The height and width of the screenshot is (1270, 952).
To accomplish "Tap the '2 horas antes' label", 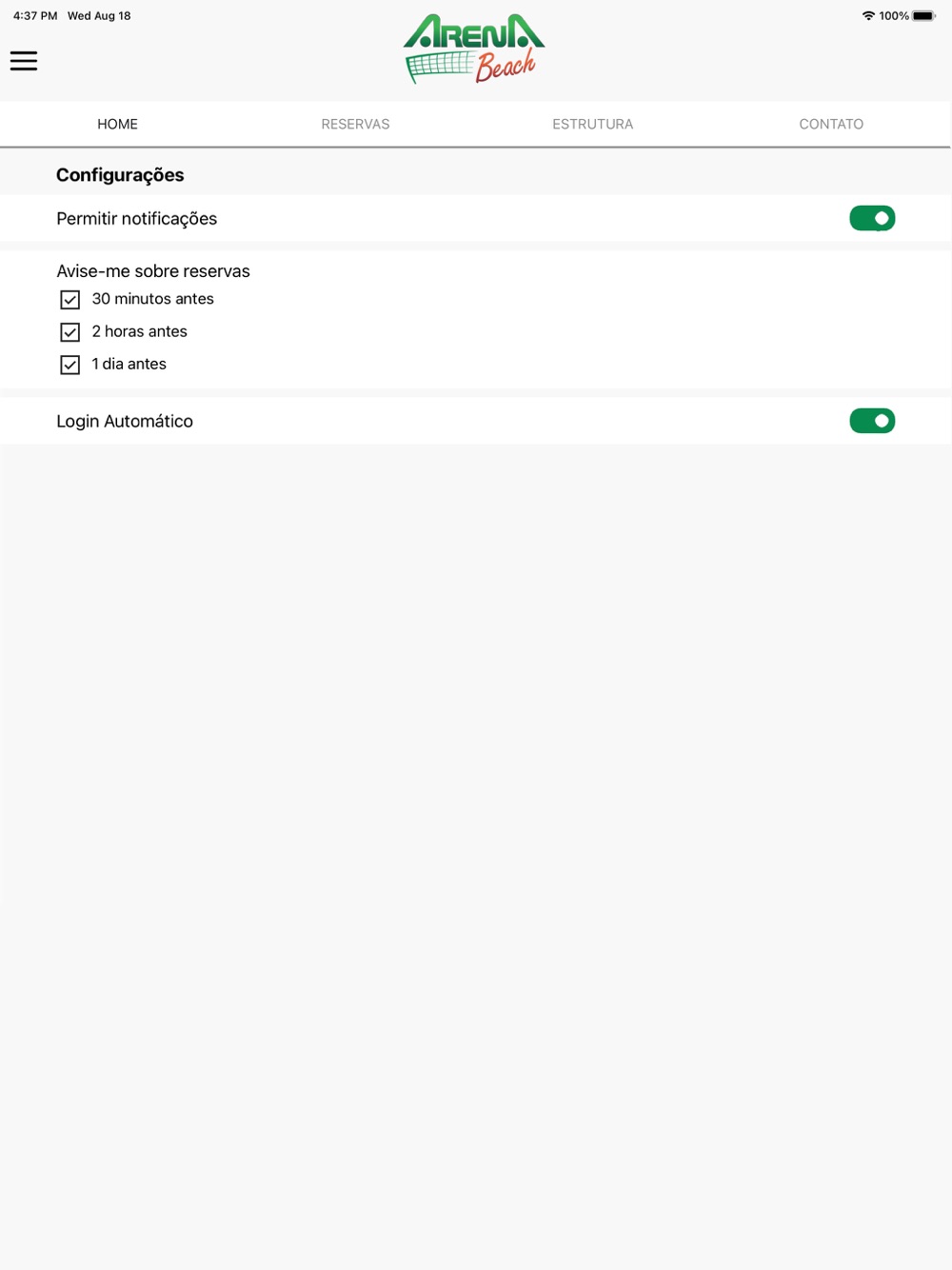I will click(139, 331).
